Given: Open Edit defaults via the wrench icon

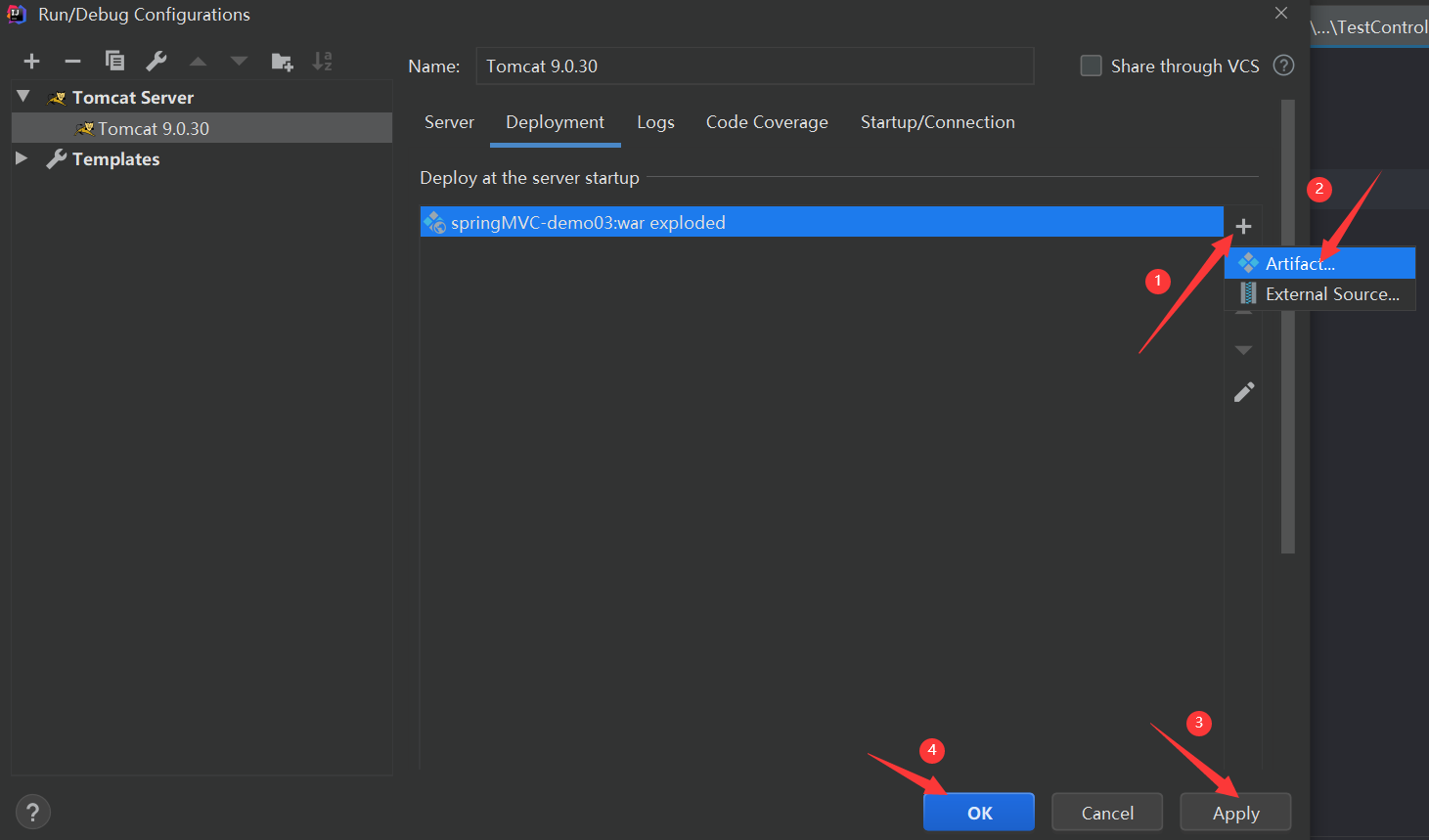Looking at the screenshot, I should pos(156,62).
